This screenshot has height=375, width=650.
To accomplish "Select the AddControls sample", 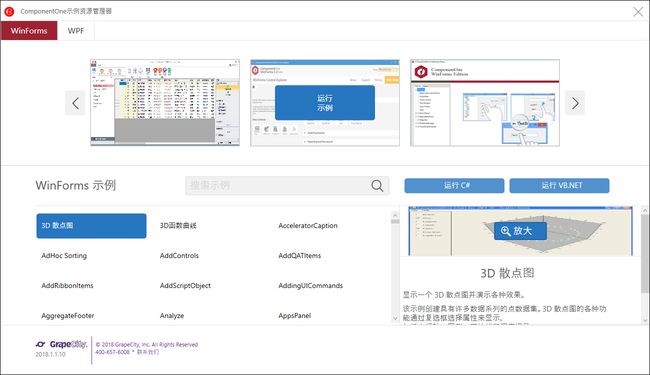I will point(179,256).
